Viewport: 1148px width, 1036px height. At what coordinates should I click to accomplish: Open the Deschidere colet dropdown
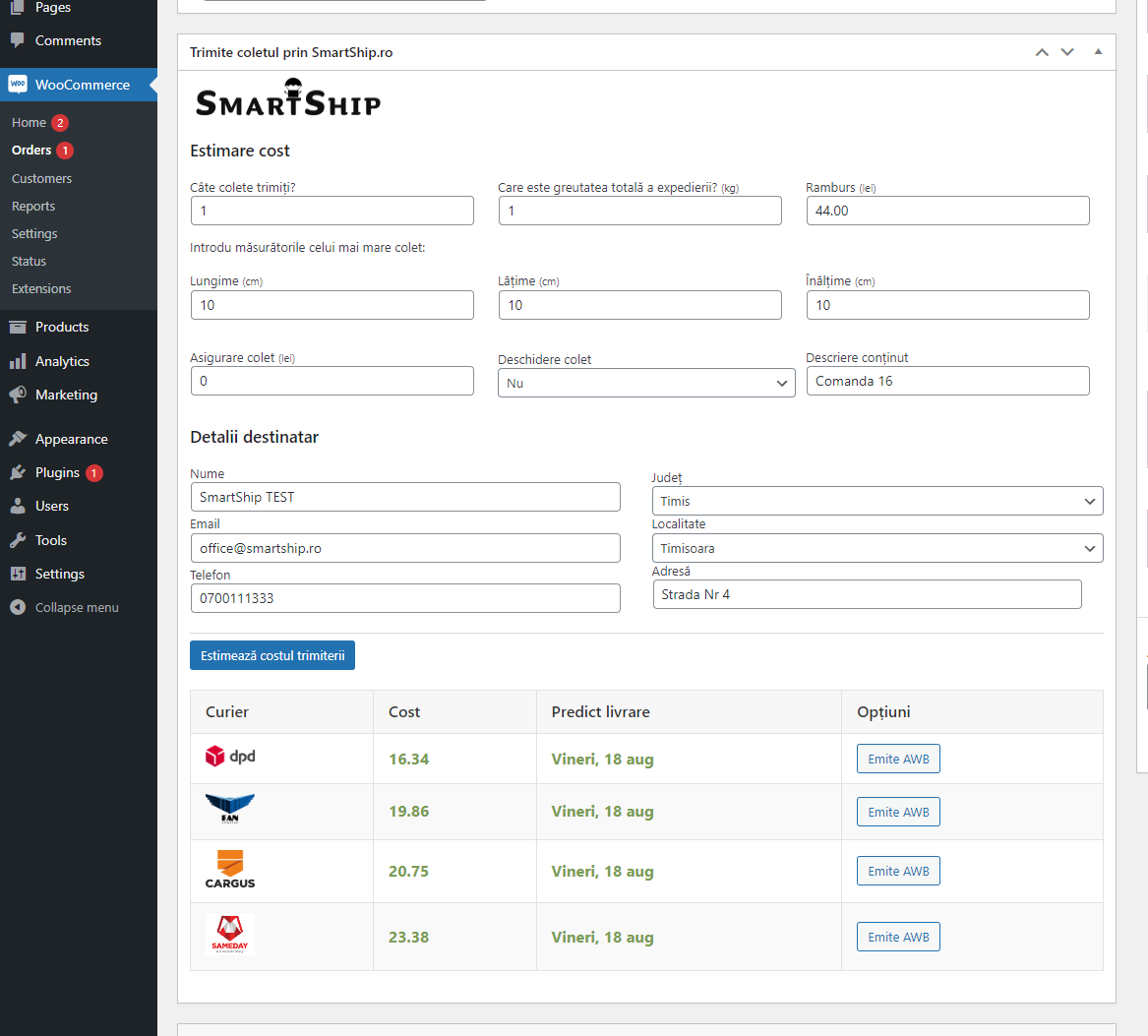(x=646, y=383)
